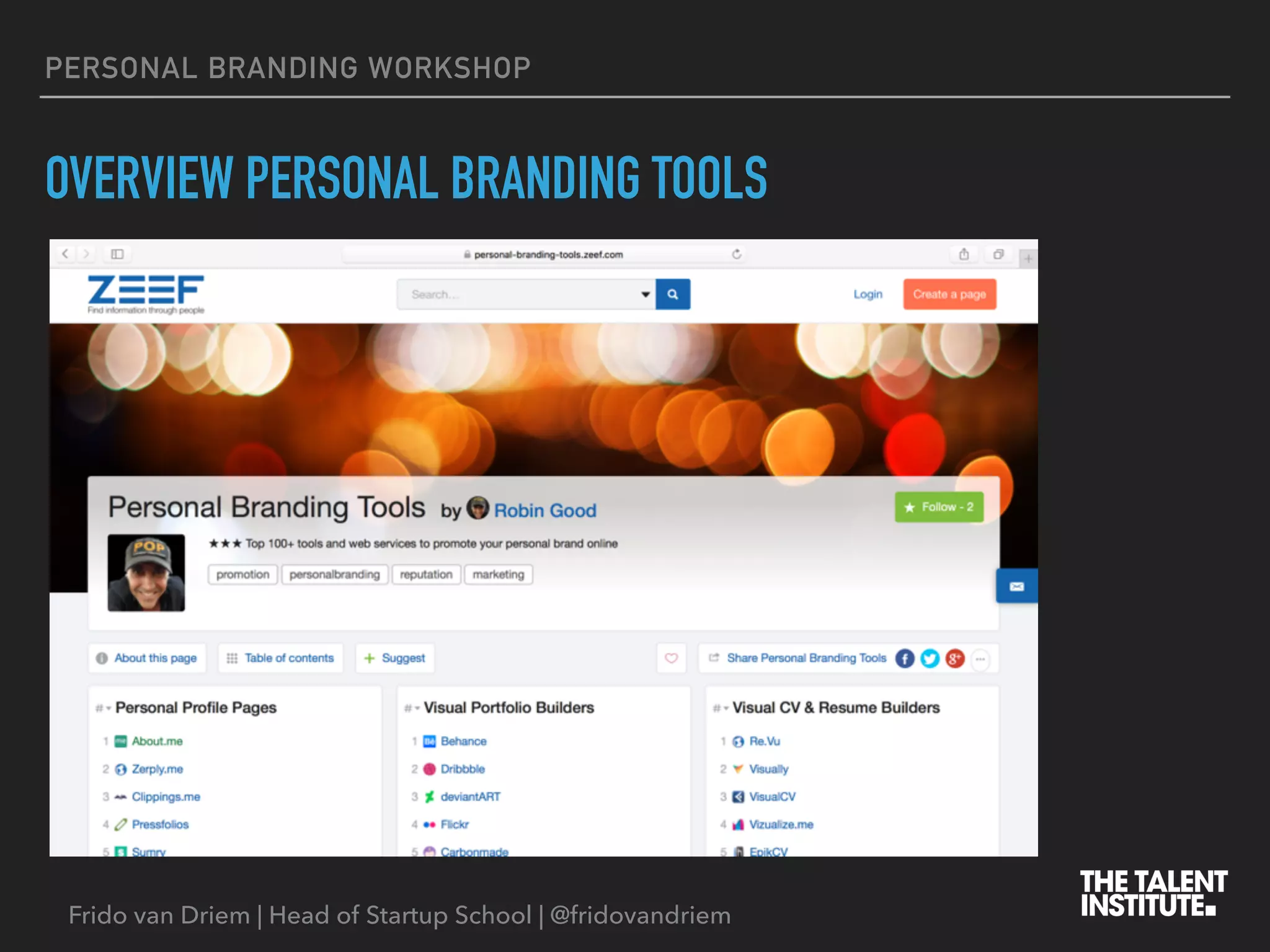1270x952 pixels.
Task: Open the browser share icon
Action: [x=964, y=254]
